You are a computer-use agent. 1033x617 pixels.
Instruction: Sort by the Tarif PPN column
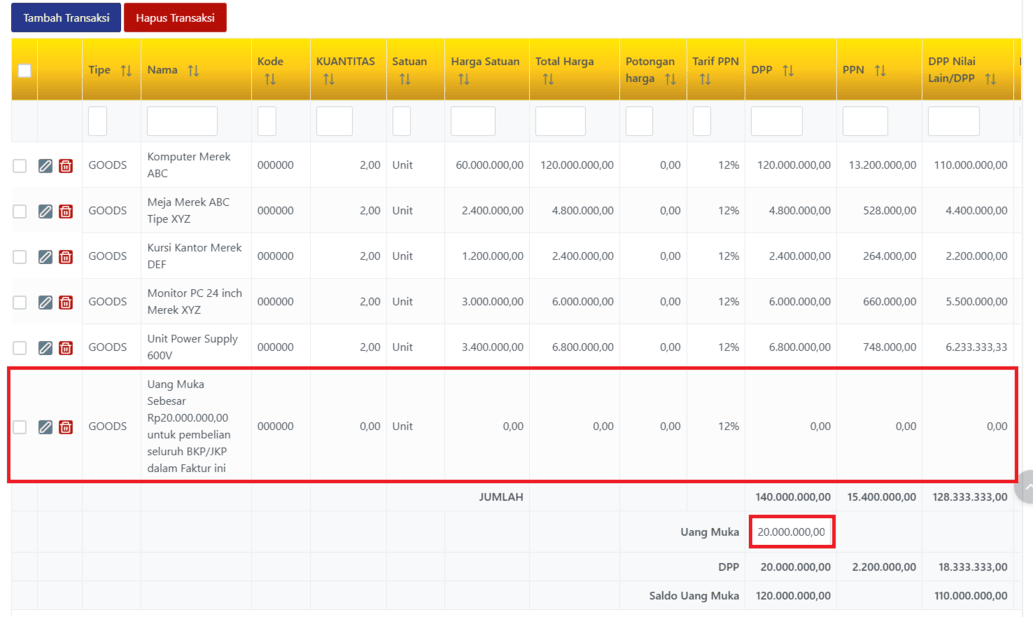point(705,79)
